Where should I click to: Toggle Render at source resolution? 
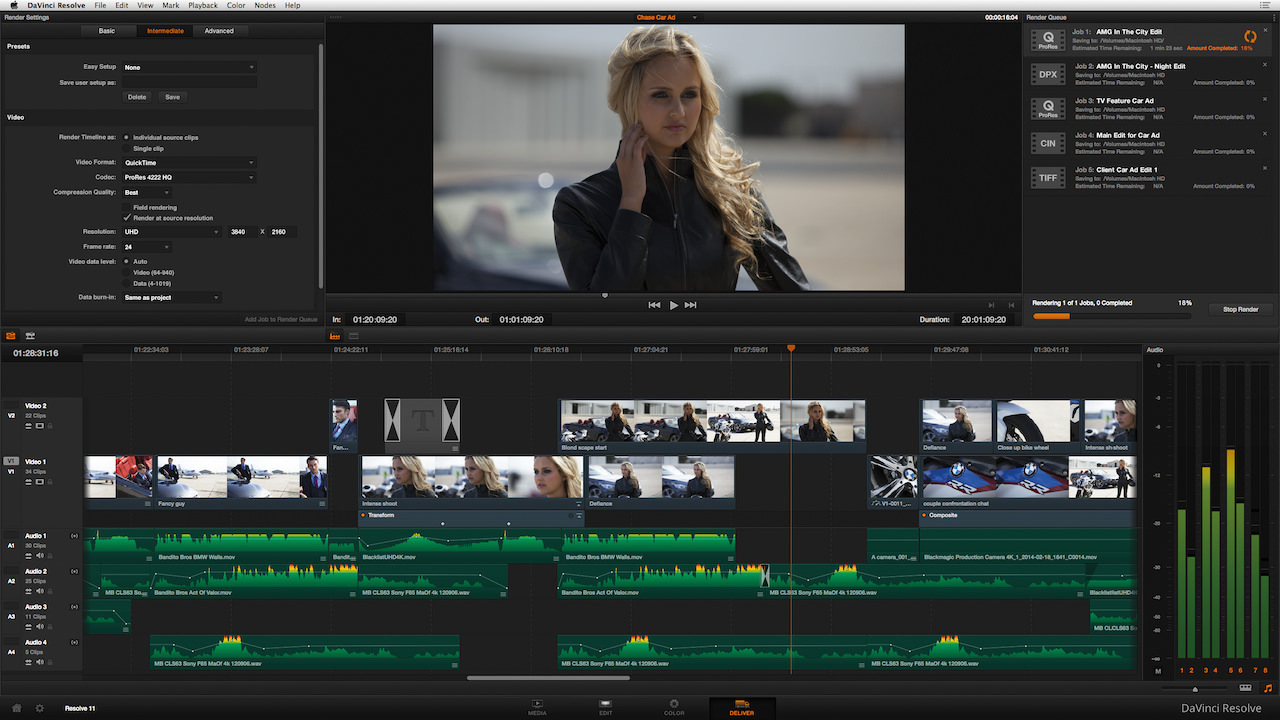coord(126,217)
